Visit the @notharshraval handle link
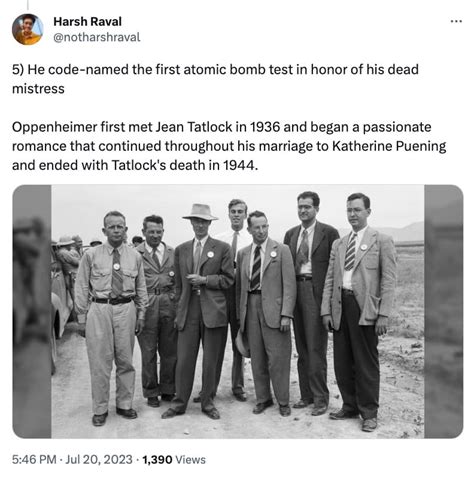The height and width of the screenshot is (478, 474). click(97, 37)
